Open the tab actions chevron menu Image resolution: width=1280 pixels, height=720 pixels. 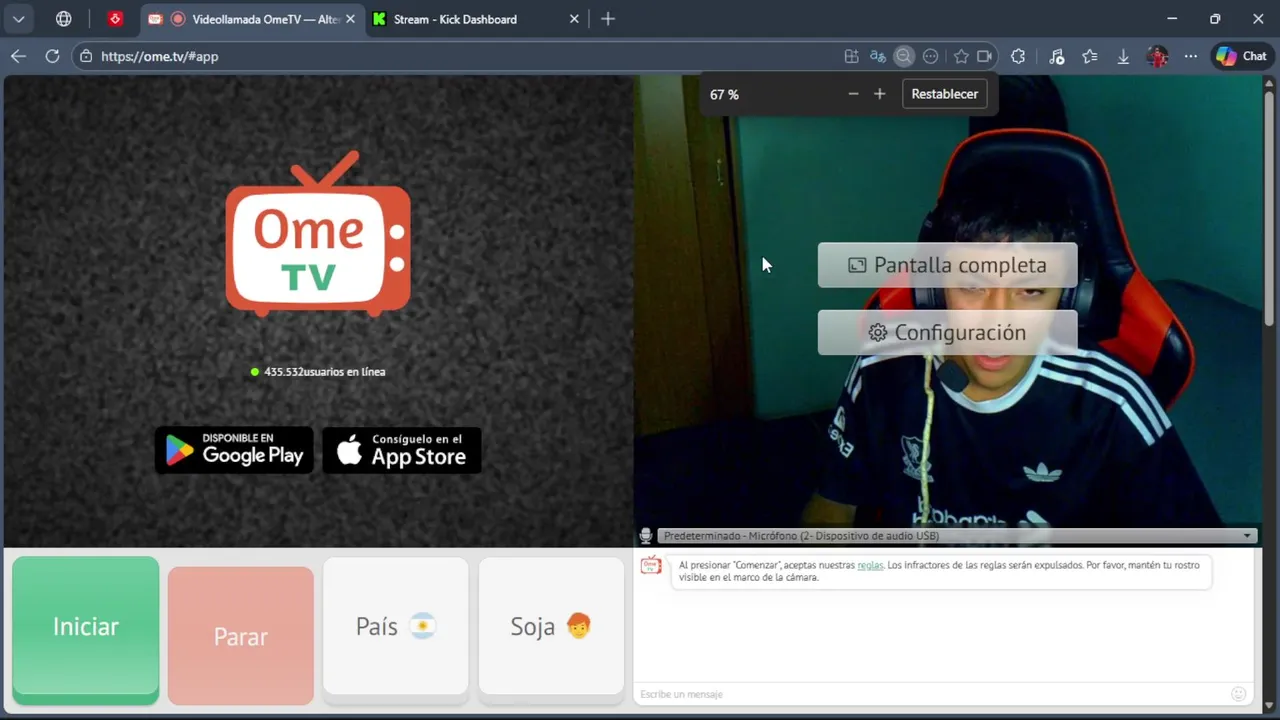click(19, 19)
